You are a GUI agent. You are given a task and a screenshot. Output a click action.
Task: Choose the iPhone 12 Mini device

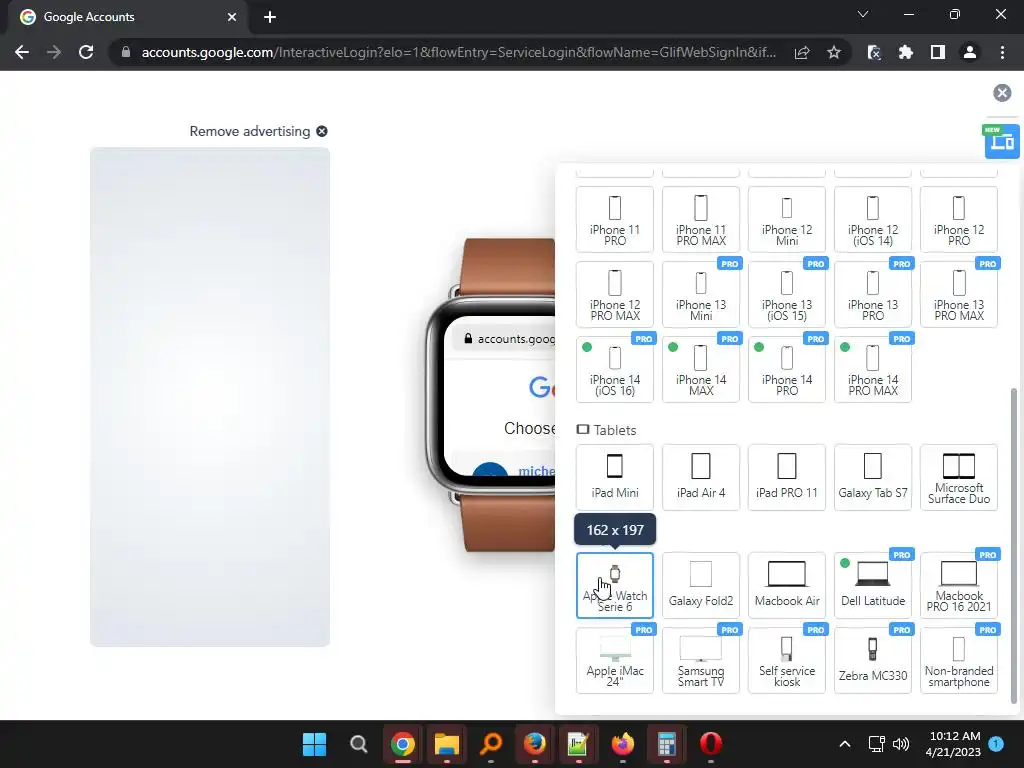(x=787, y=219)
